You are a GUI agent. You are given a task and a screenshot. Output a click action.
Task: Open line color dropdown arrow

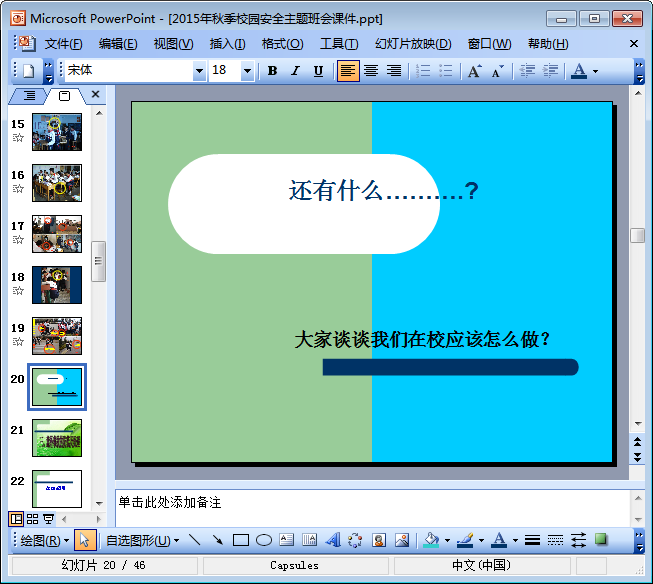point(481,541)
